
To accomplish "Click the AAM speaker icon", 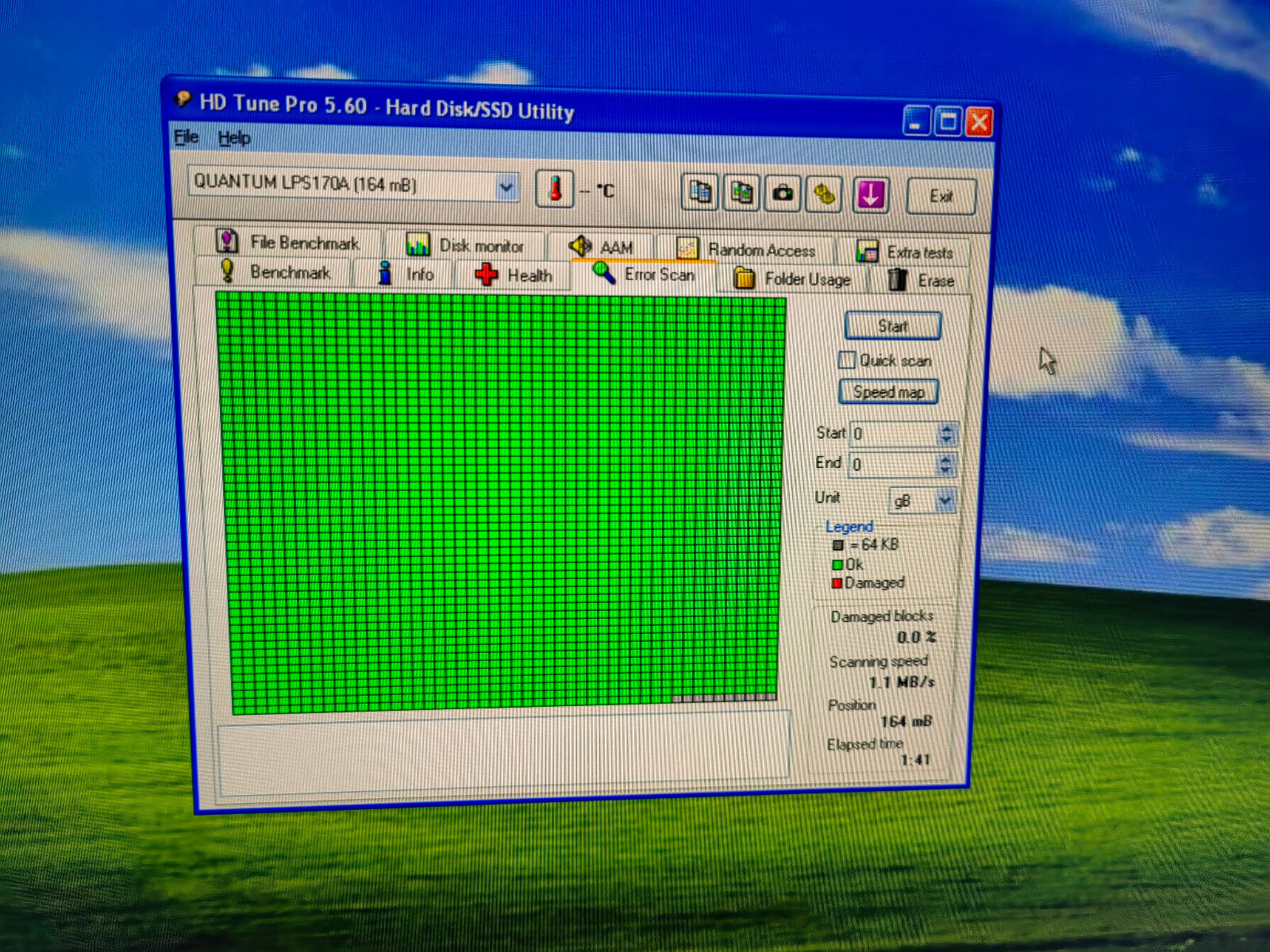I will (580, 246).
